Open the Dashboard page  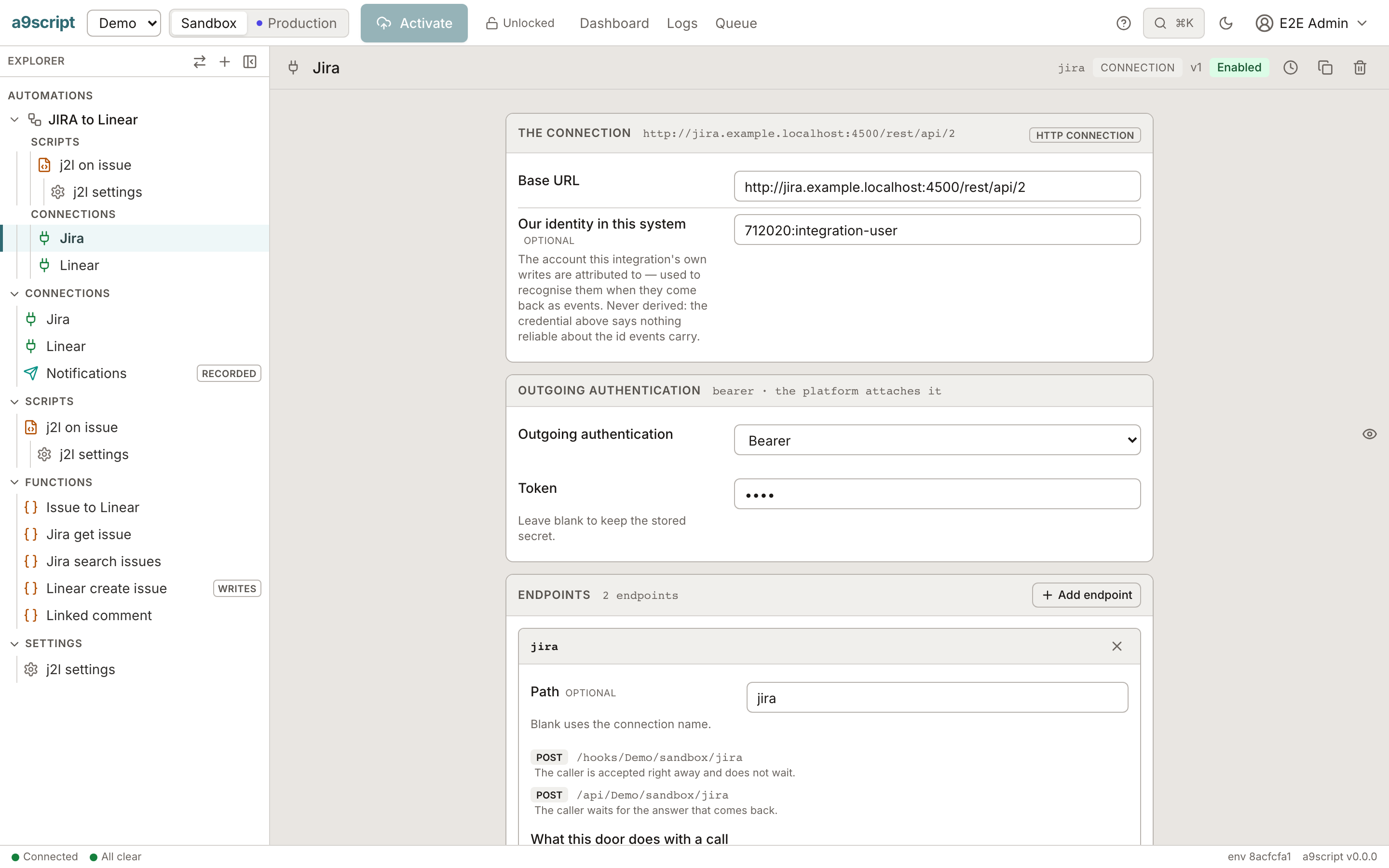click(x=614, y=23)
